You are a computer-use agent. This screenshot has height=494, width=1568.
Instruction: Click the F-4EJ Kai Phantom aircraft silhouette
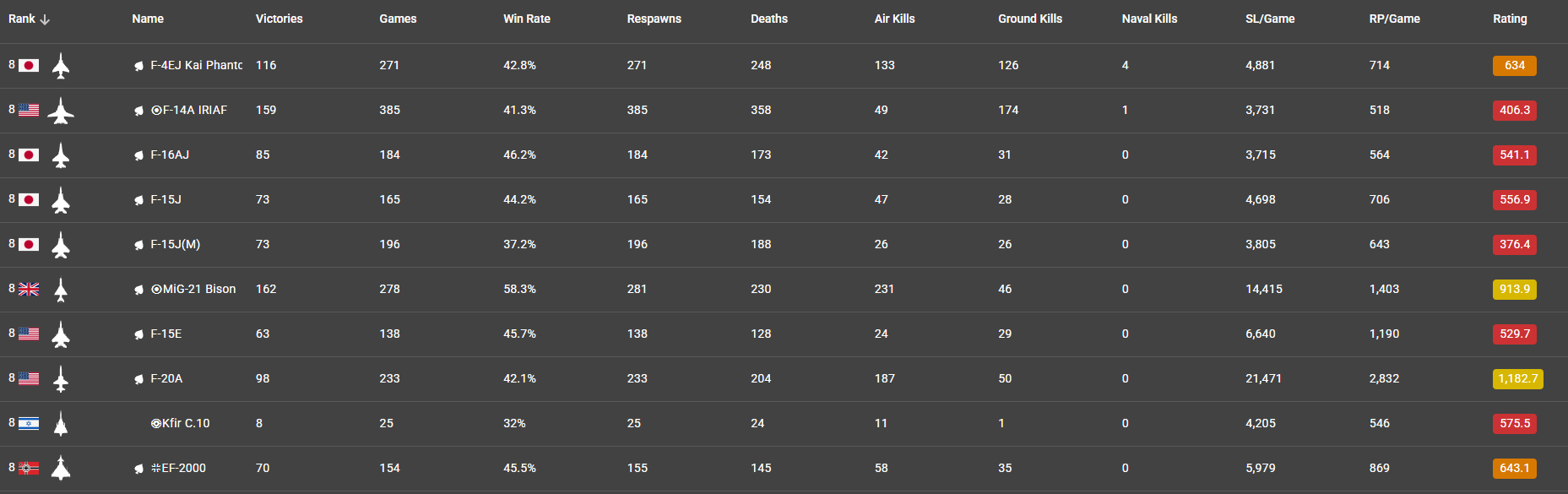pos(61,66)
